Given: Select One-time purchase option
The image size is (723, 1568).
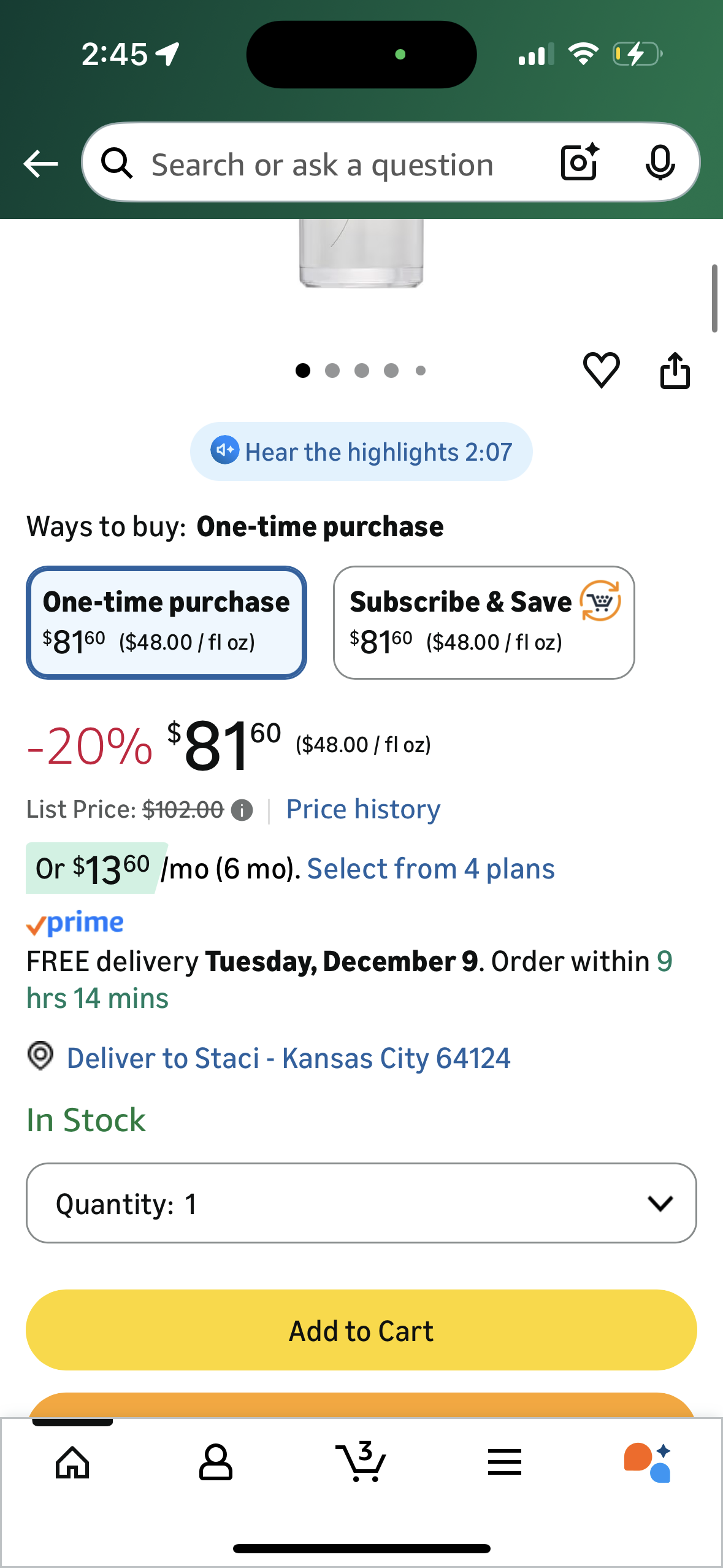Looking at the screenshot, I should [166, 622].
